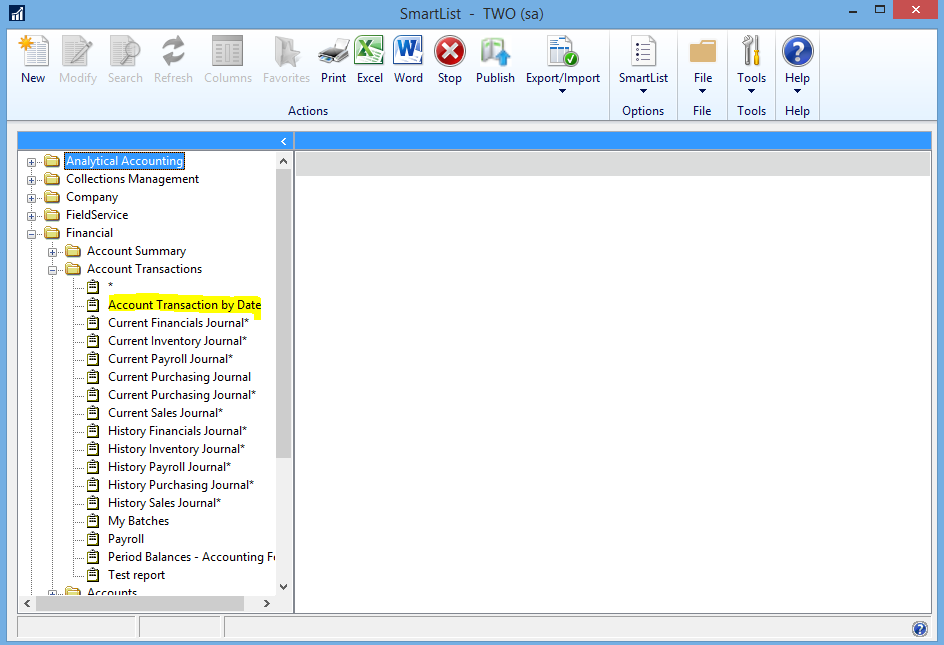Click the SmartList app icon in title bar
The image size is (944, 645).
pyautogui.click(x=17, y=13)
